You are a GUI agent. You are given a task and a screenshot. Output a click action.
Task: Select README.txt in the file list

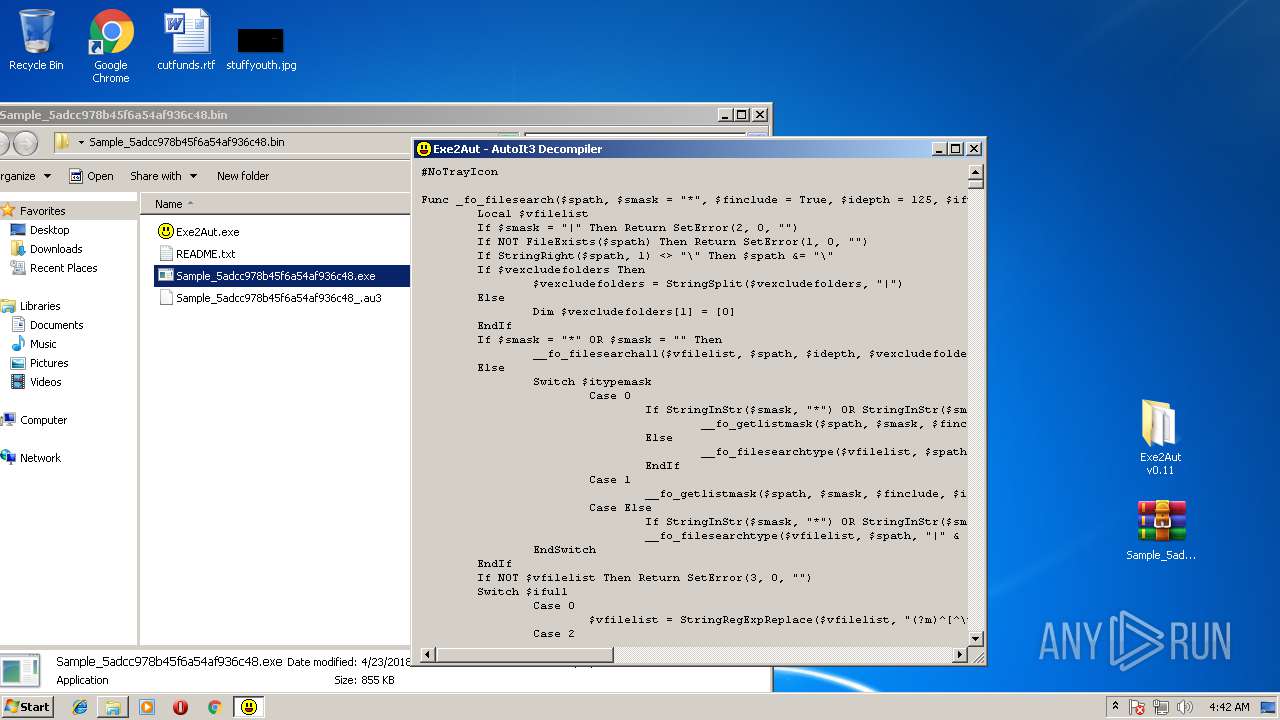click(196, 254)
